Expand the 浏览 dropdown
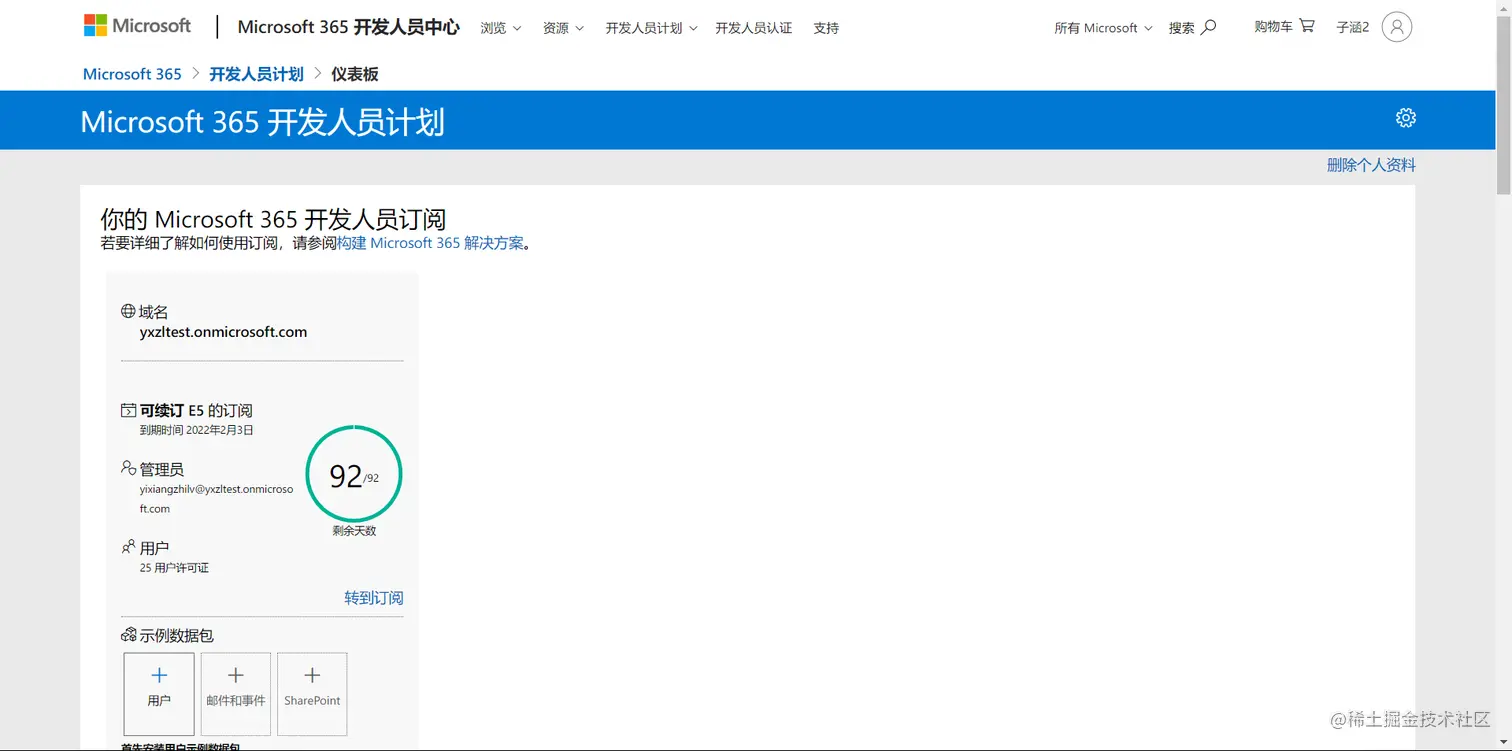This screenshot has height=751, width=1512. tap(499, 28)
